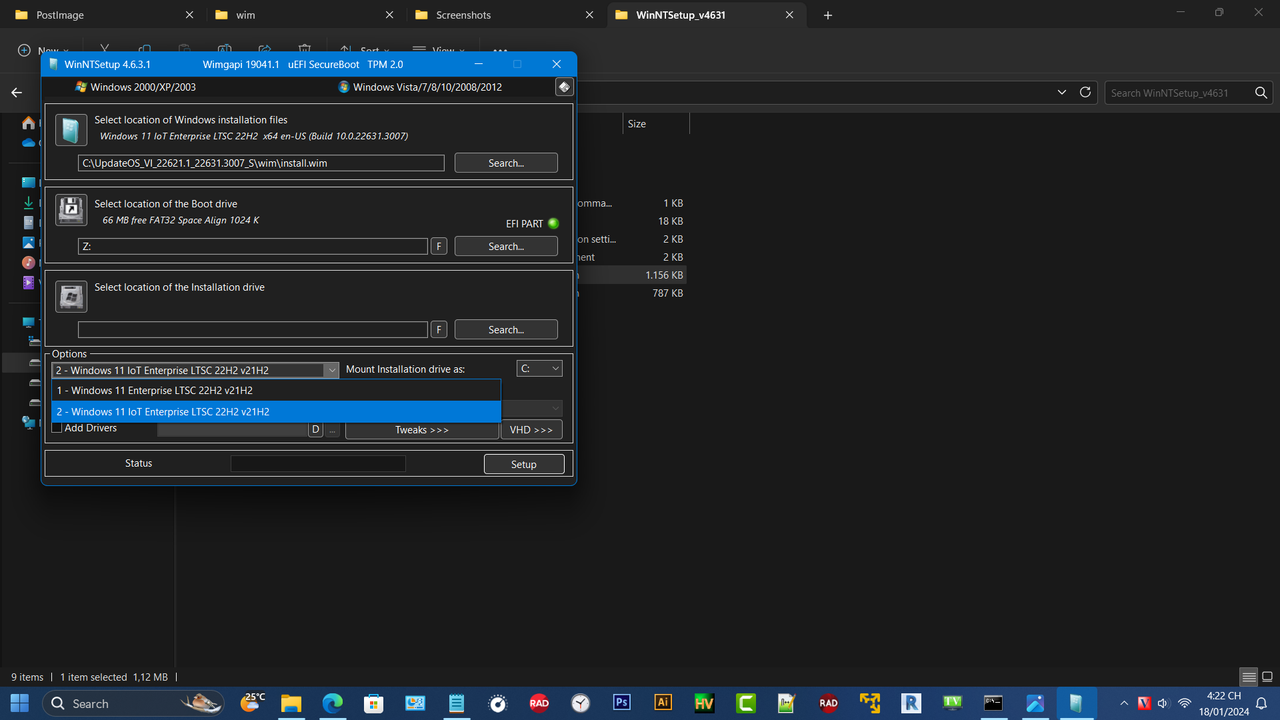Select the WinNTSetup_v4631 Explorer tab
The image size is (1280, 720).
707,15
